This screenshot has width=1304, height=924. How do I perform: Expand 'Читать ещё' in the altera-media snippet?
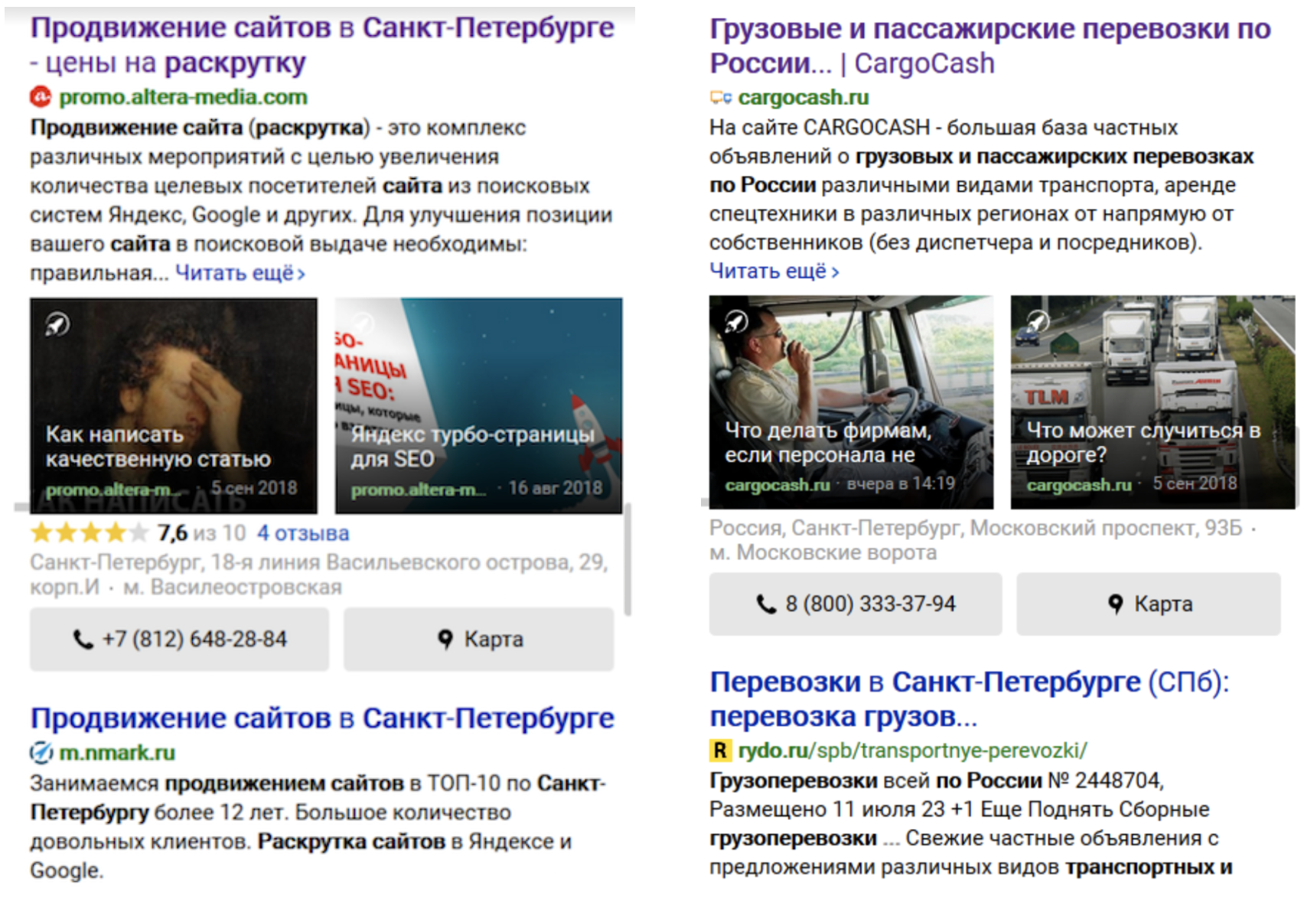point(240,273)
